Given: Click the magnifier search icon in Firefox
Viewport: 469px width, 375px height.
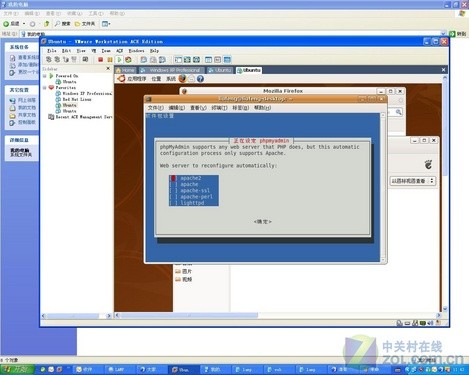Looking at the screenshot, I should [399, 112].
